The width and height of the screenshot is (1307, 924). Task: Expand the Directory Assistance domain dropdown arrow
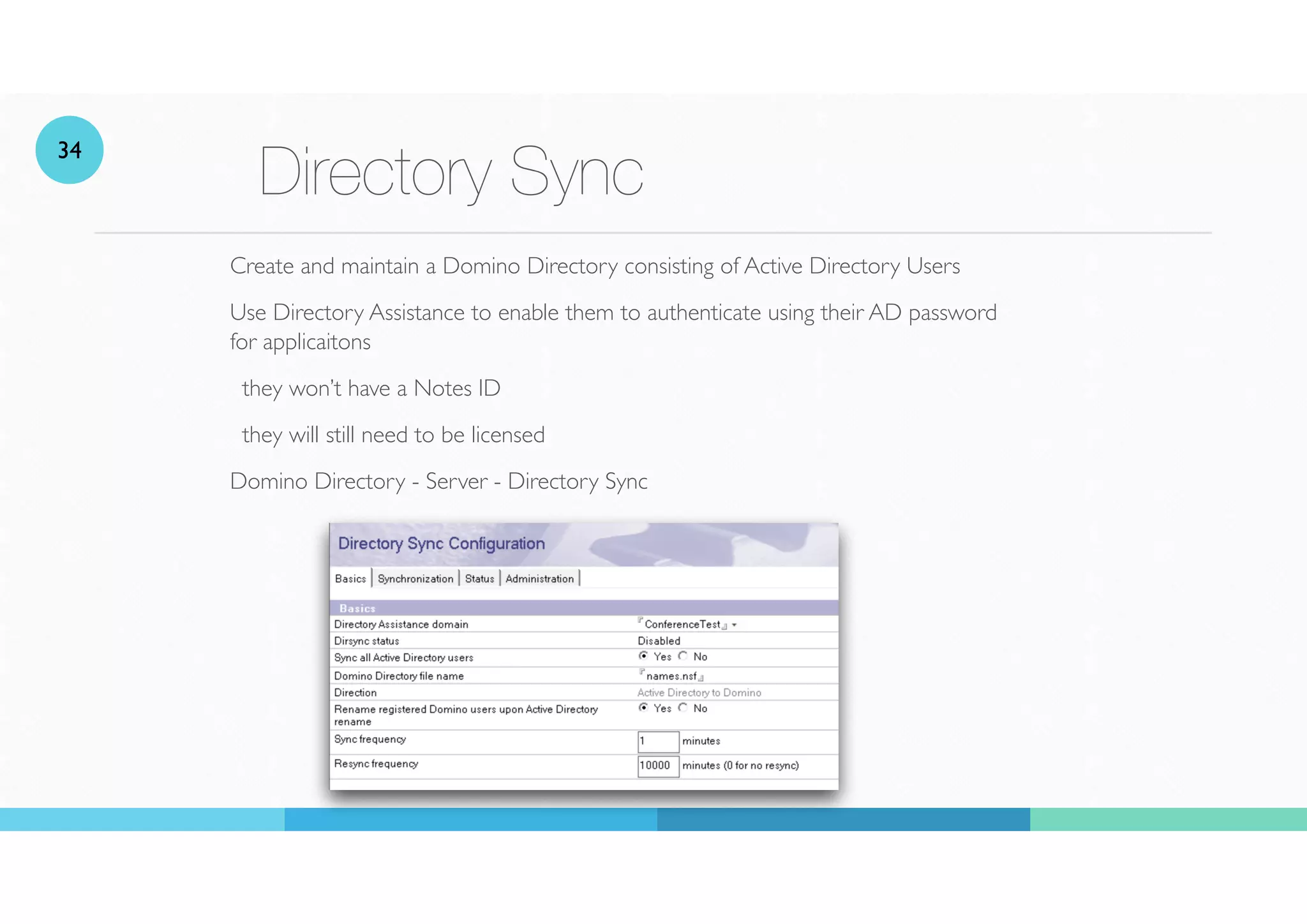[x=735, y=625]
